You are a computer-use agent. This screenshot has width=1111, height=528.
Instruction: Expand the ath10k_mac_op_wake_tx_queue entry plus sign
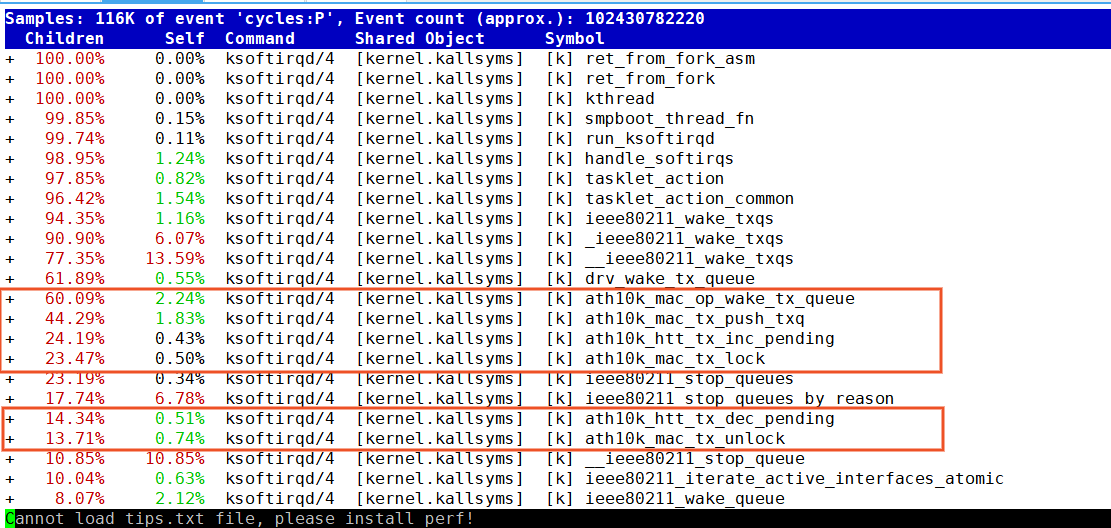[x=10, y=299]
